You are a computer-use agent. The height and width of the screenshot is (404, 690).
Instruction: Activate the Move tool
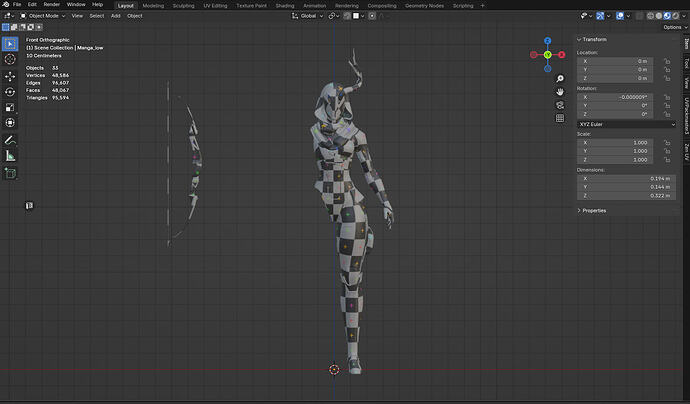click(10, 76)
